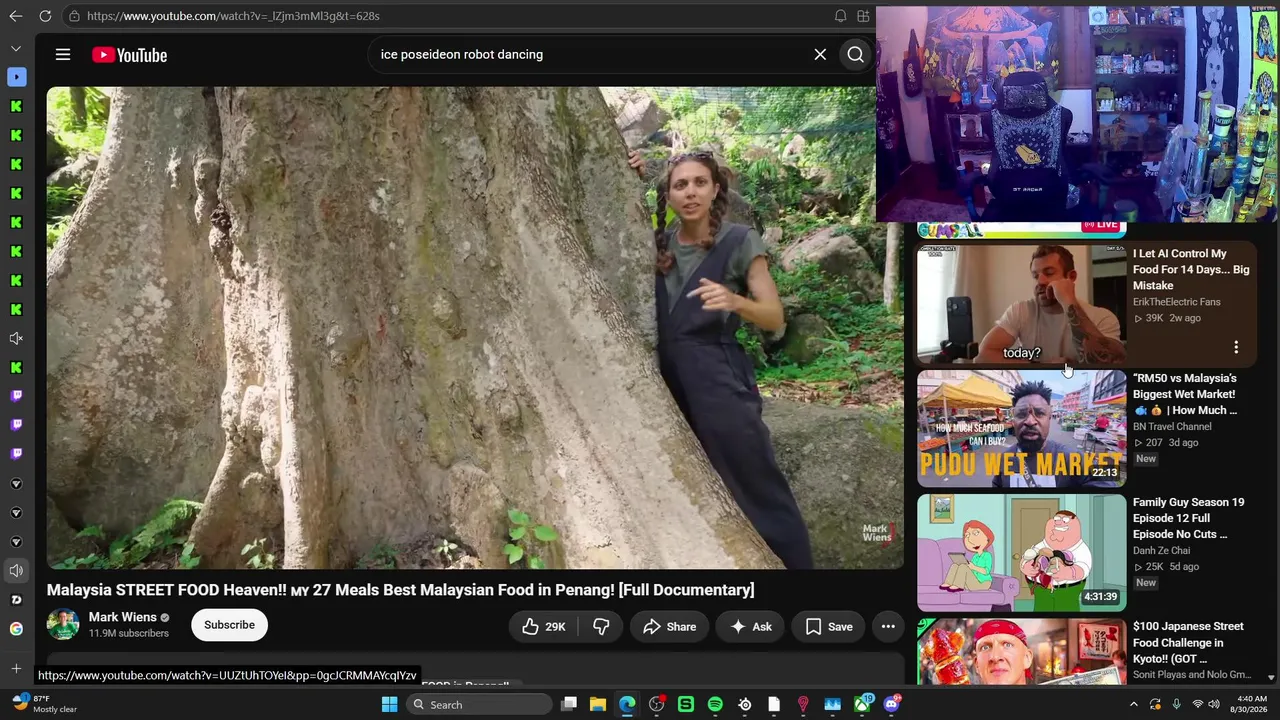Image resolution: width=1280 pixels, height=720 pixels.
Task: Go to YouTube home via logo
Action: click(x=130, y=55)
